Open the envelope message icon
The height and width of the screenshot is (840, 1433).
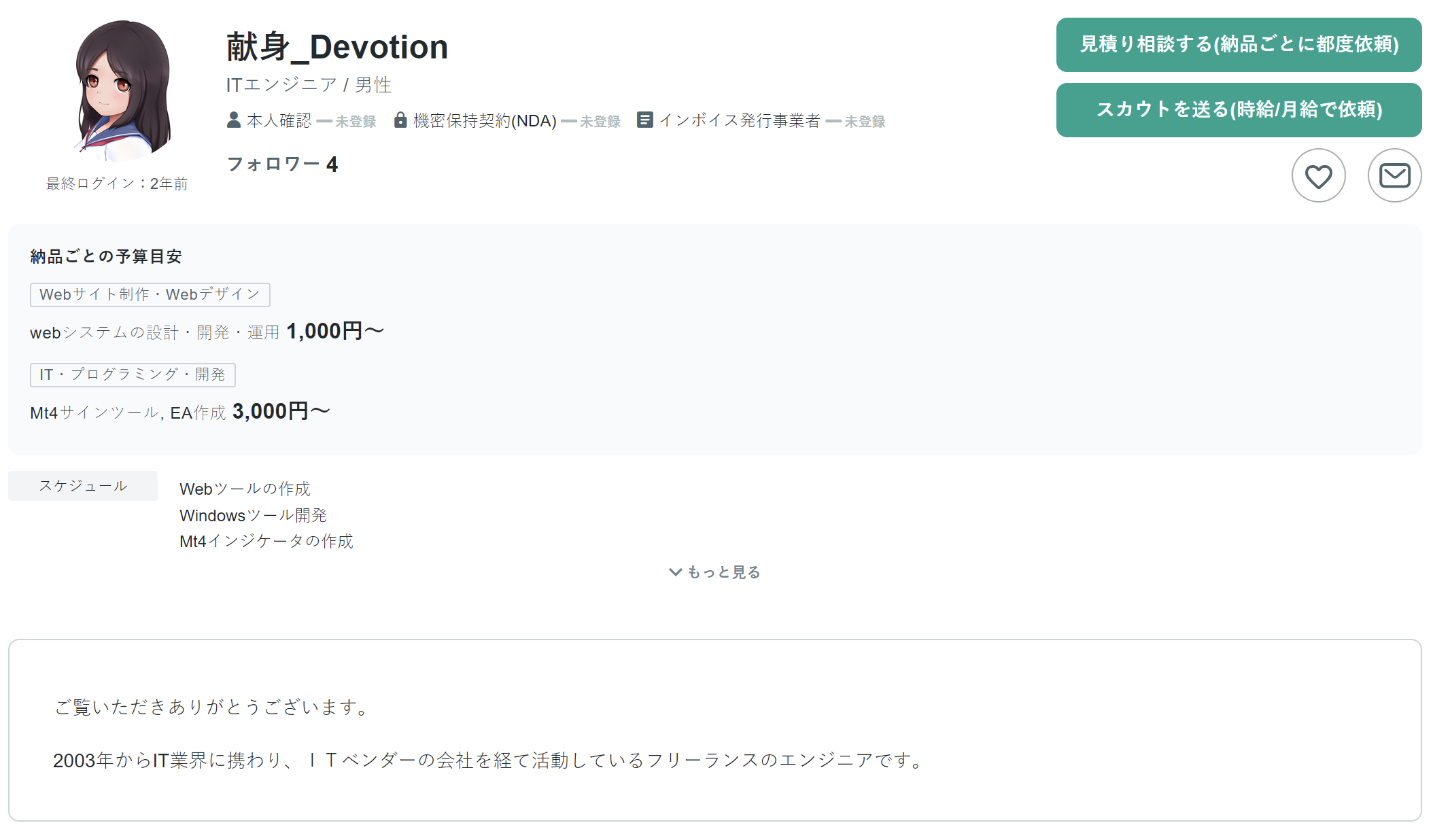[x=1394, y=175]
